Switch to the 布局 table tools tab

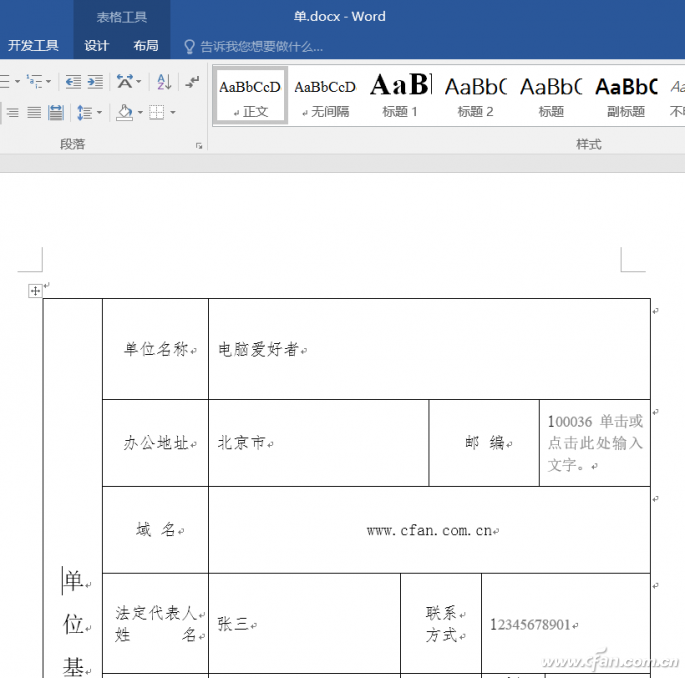[146, 45]
